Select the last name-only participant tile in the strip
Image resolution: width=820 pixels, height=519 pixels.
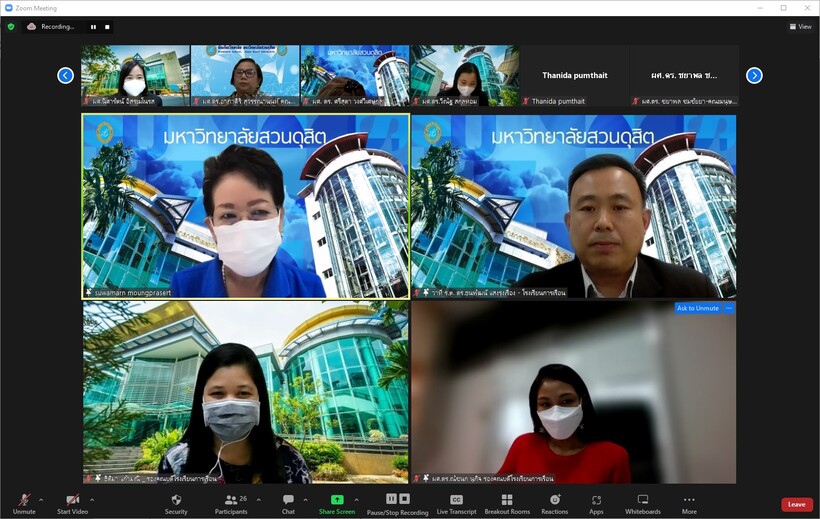click(684, 75)
